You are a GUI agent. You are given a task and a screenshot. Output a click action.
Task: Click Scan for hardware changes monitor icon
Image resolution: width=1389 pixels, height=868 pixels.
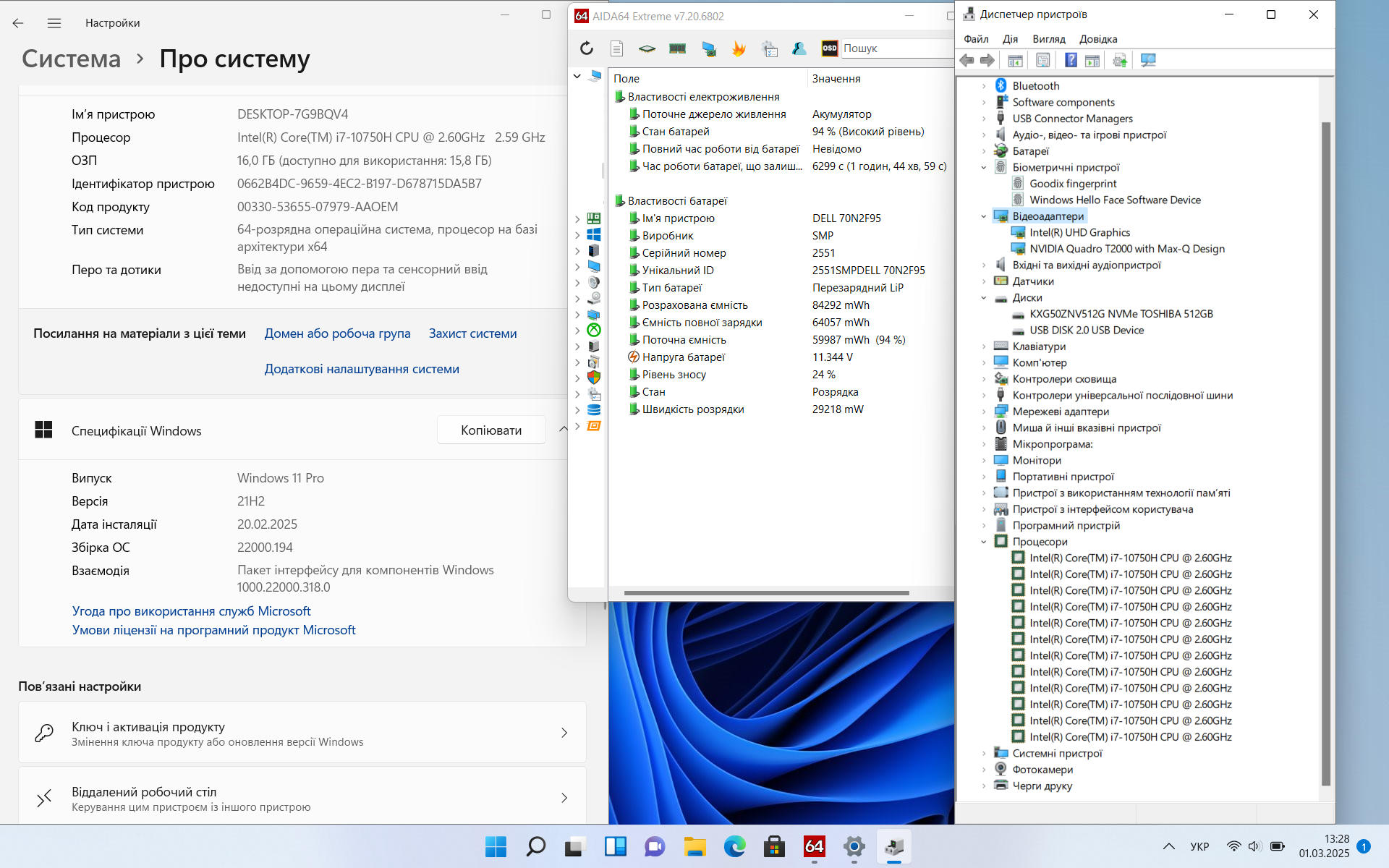point(1148,61)
